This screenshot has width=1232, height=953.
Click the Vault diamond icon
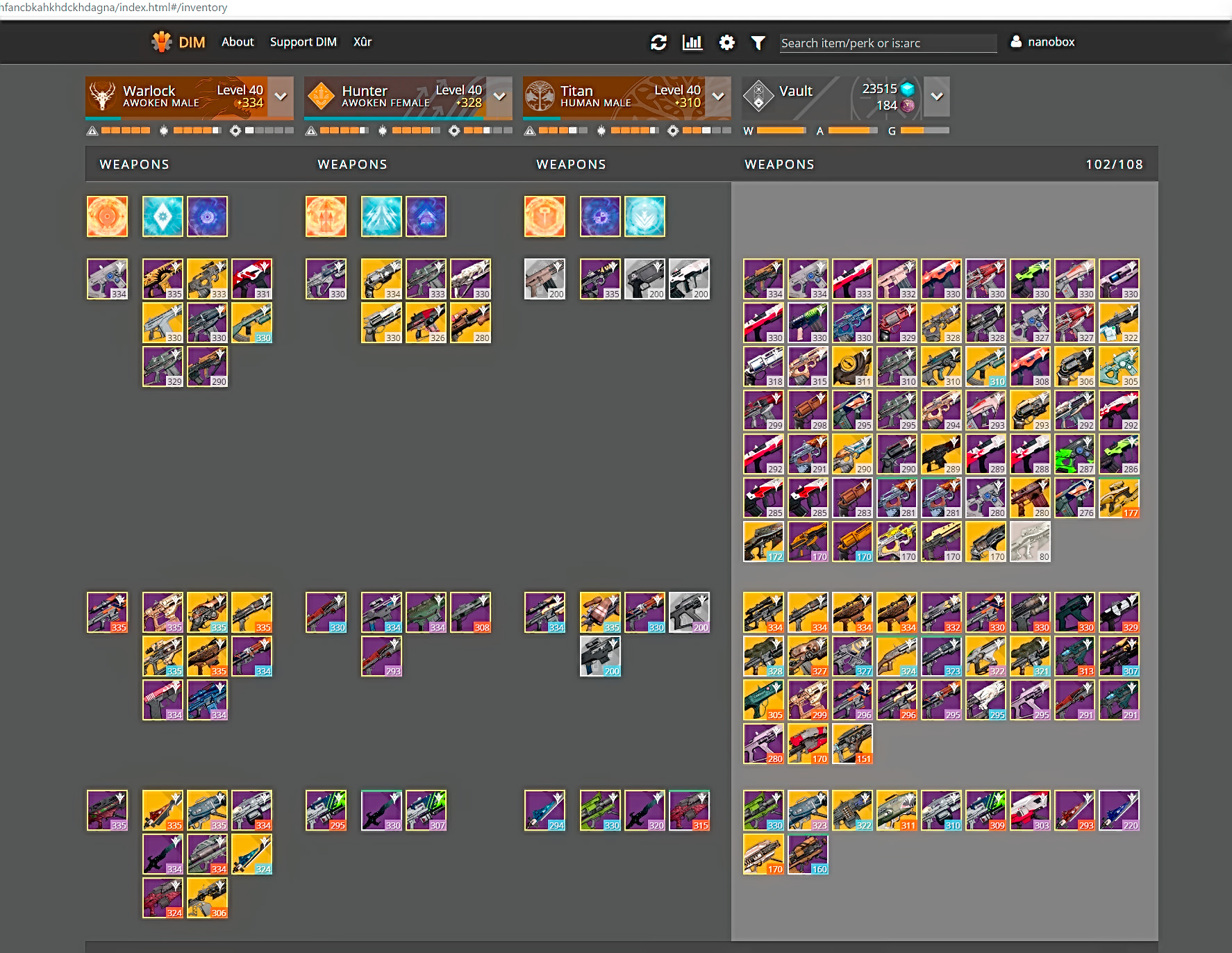pyautogui.click(x=758, y=96)
